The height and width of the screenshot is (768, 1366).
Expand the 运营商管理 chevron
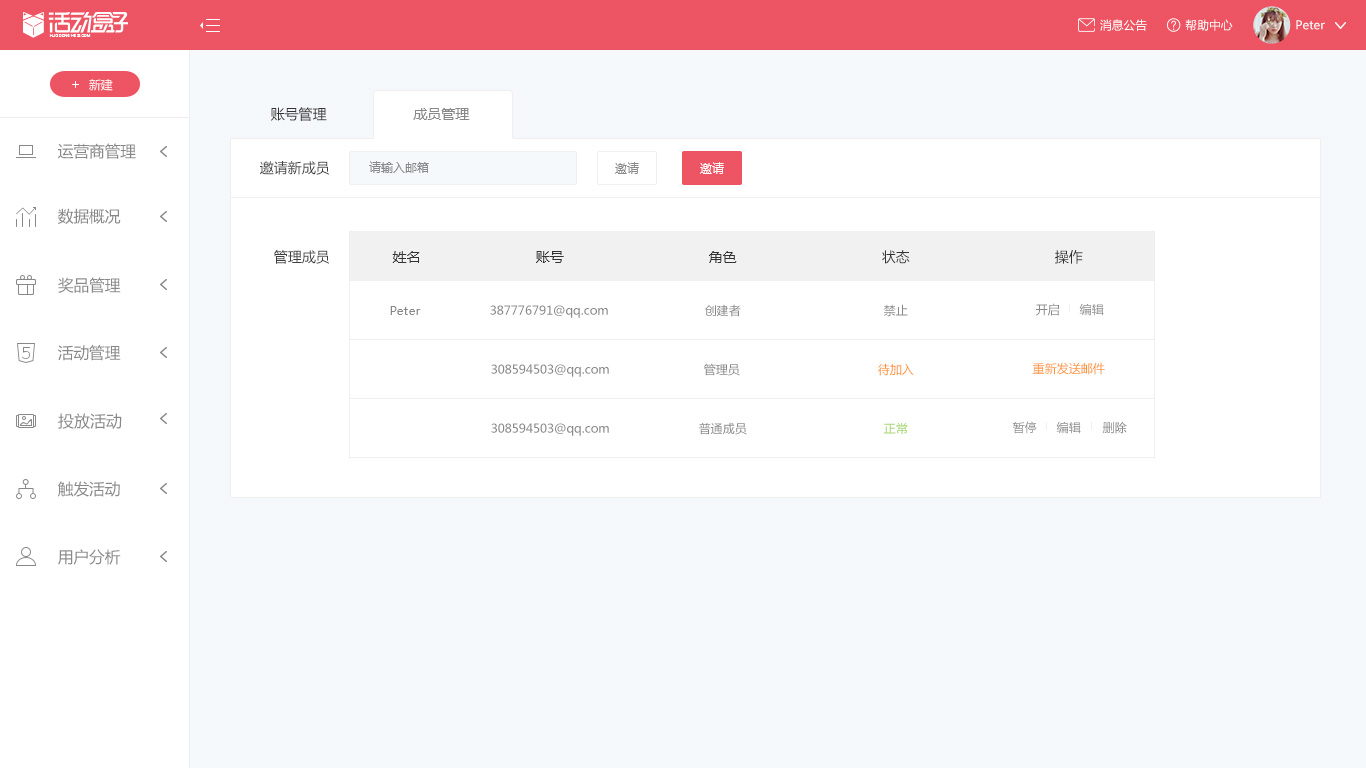(163, 151)
